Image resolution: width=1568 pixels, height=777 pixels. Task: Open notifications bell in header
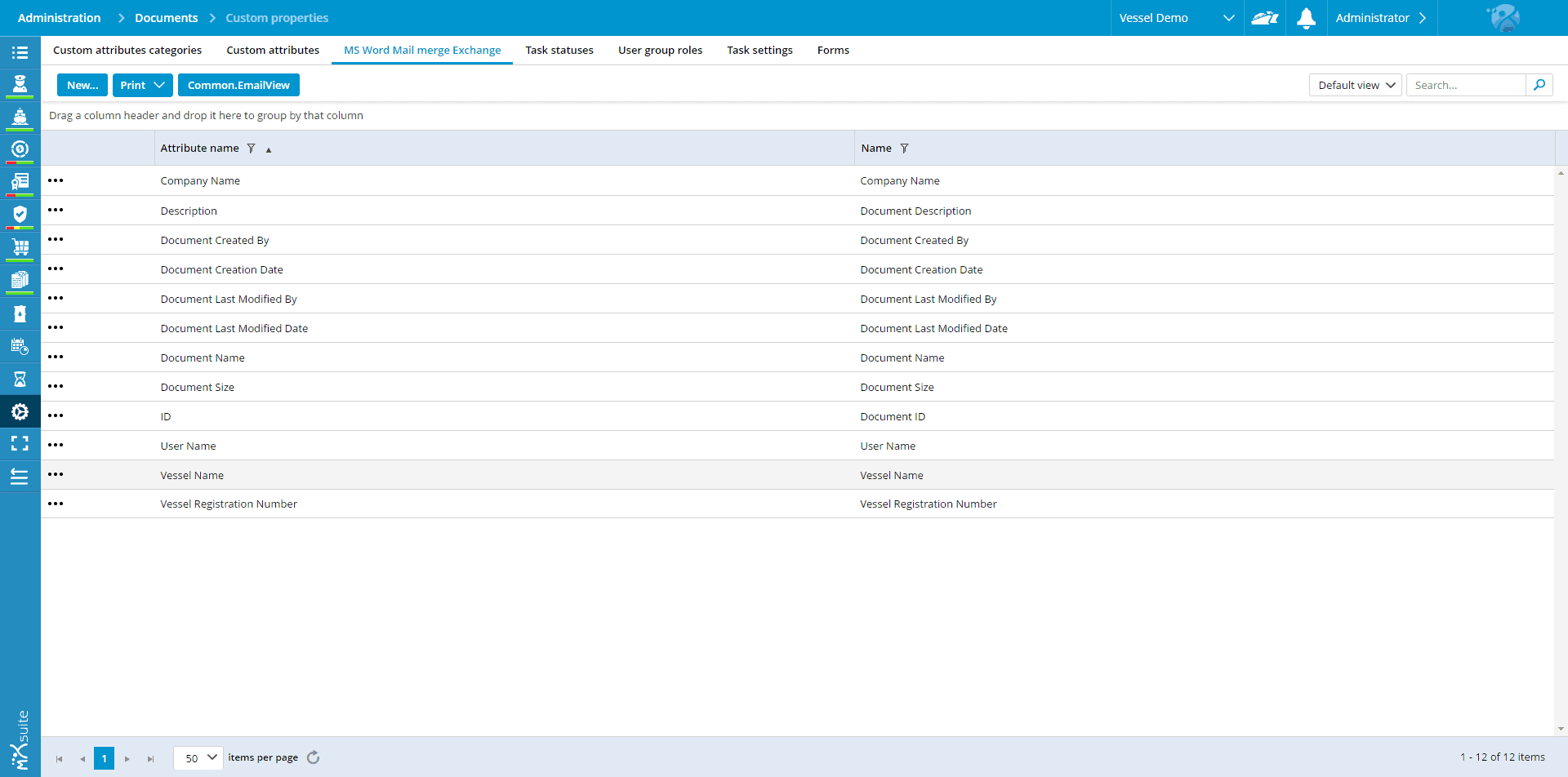[x=1306, y=18]
